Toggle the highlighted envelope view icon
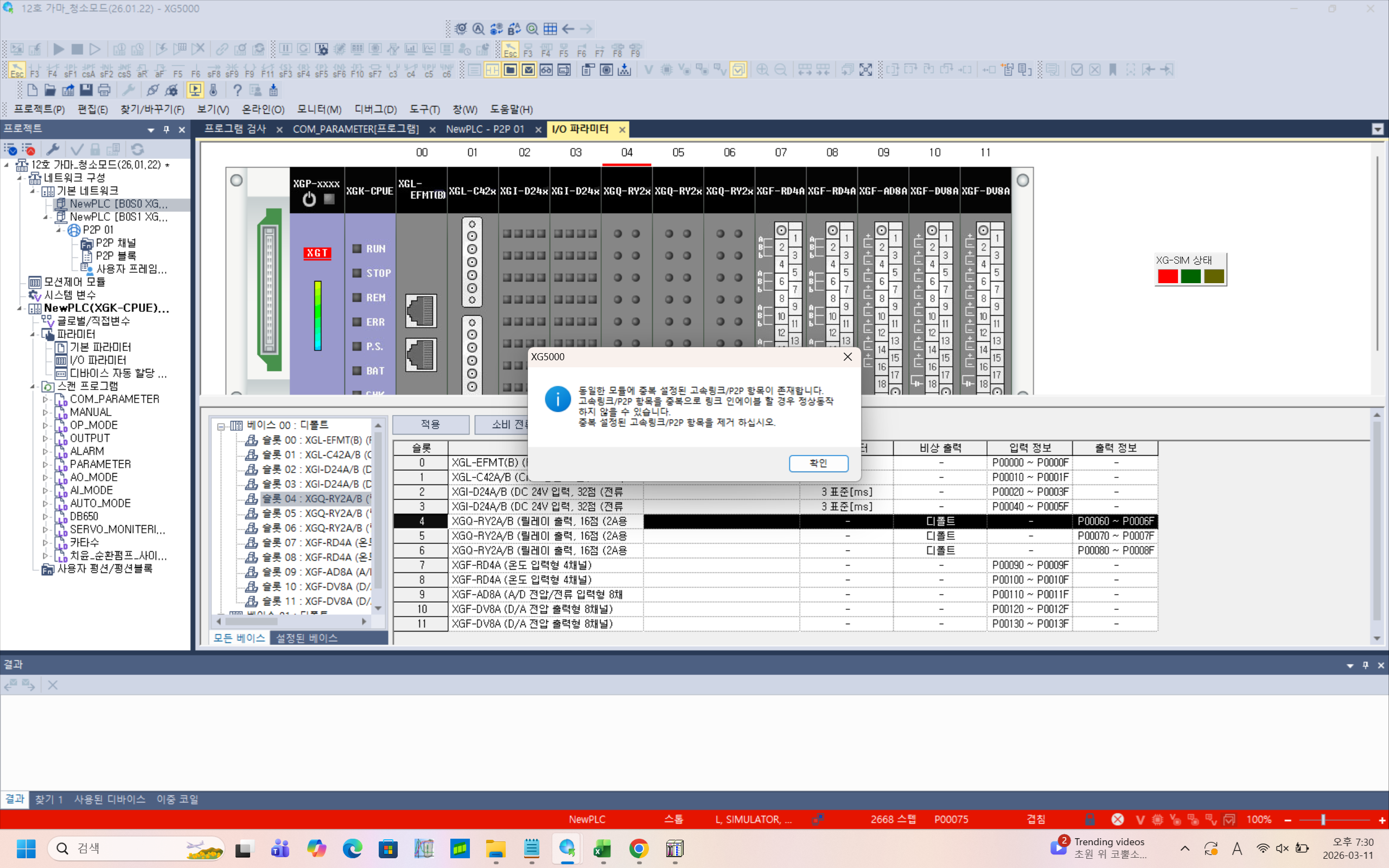Viewport: 1389px width, 868px height. [x=528, y=70]
